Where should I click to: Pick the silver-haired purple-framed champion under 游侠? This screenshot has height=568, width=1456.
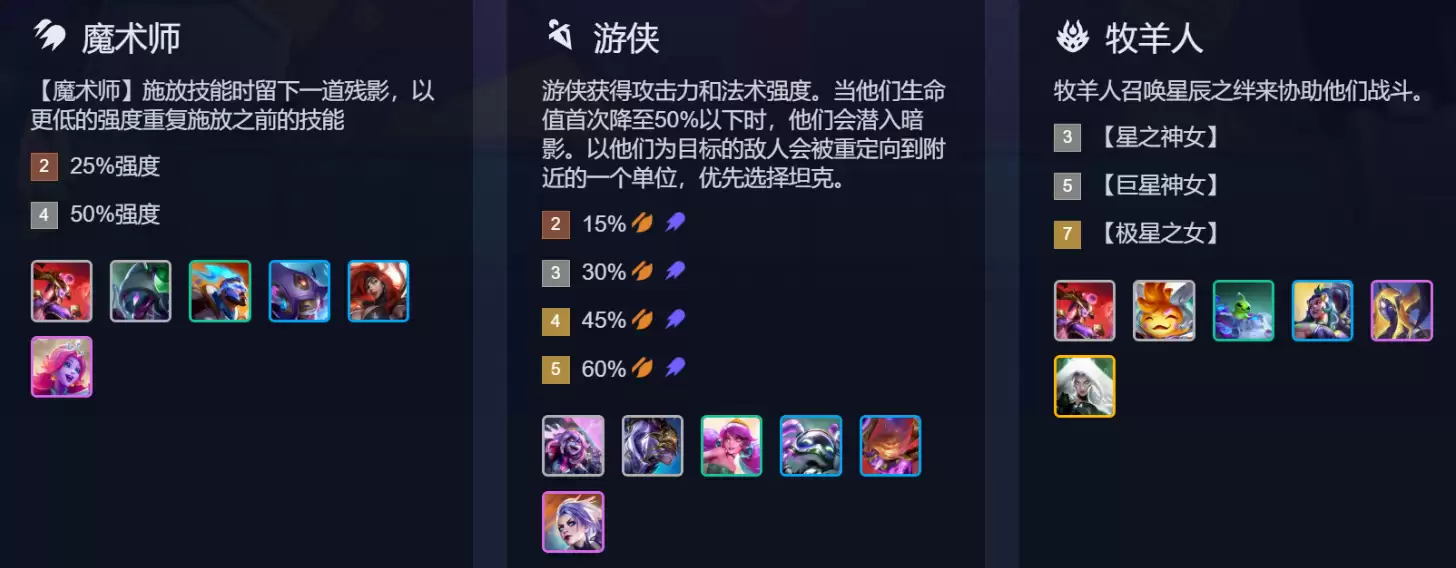point(573,522)
